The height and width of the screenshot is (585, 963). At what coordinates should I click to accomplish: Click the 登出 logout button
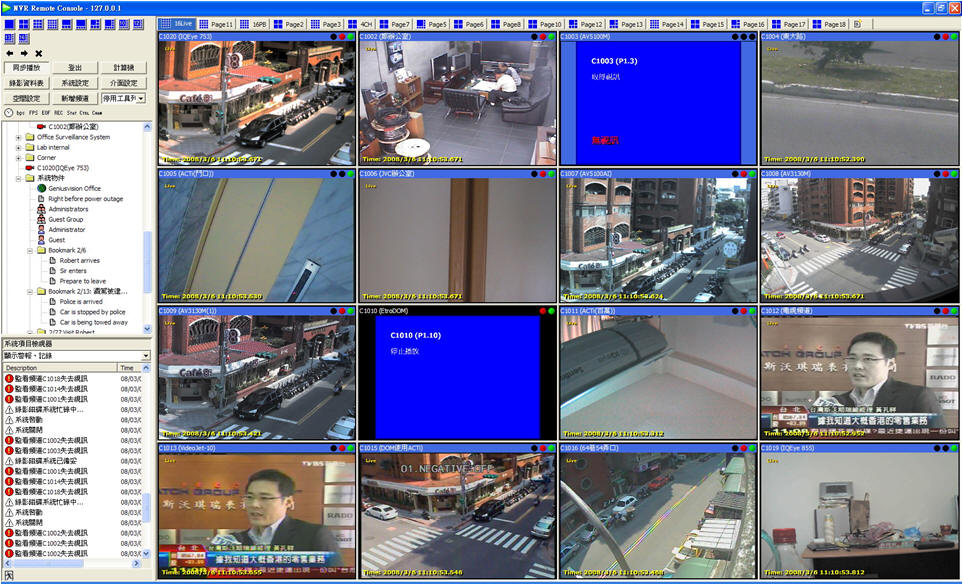coord(75,67)
